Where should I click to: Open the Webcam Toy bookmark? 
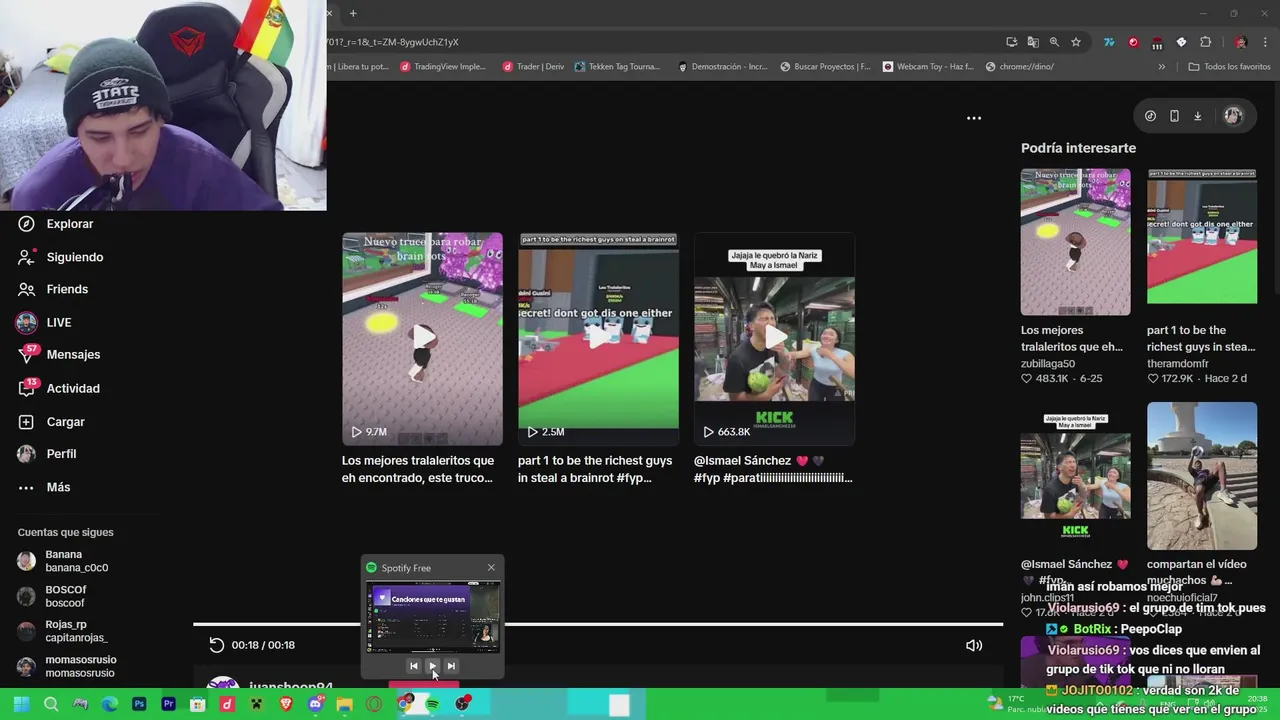(x=928, y=67)
